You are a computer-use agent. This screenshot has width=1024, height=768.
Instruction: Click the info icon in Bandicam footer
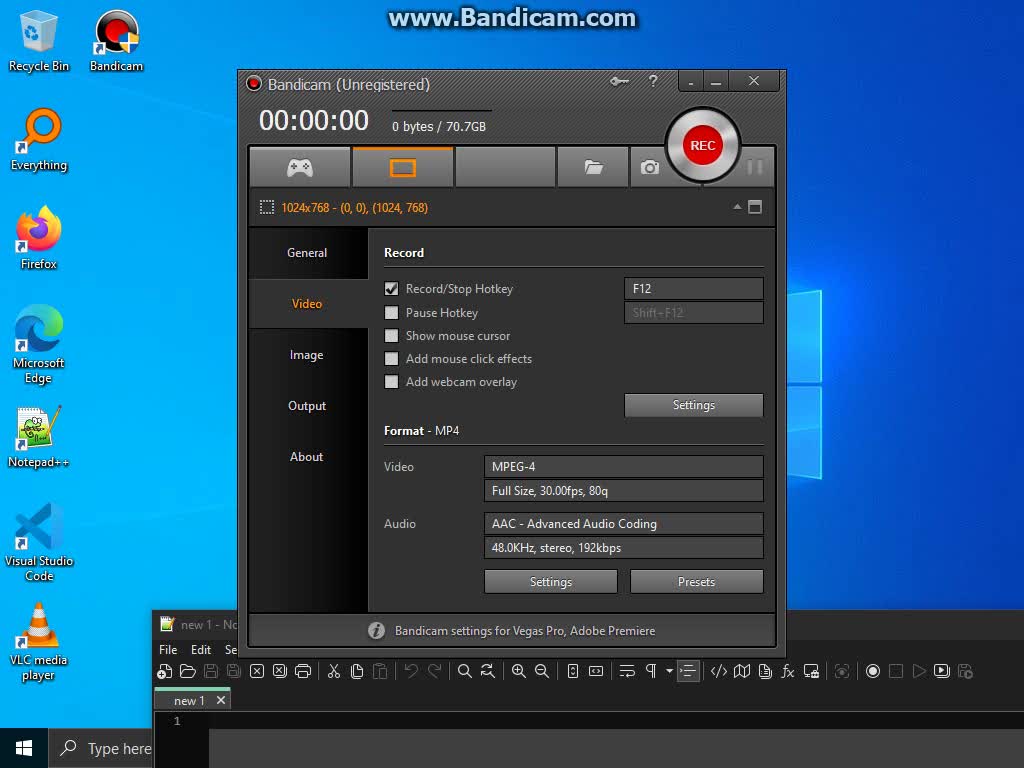tap(376, 630)
